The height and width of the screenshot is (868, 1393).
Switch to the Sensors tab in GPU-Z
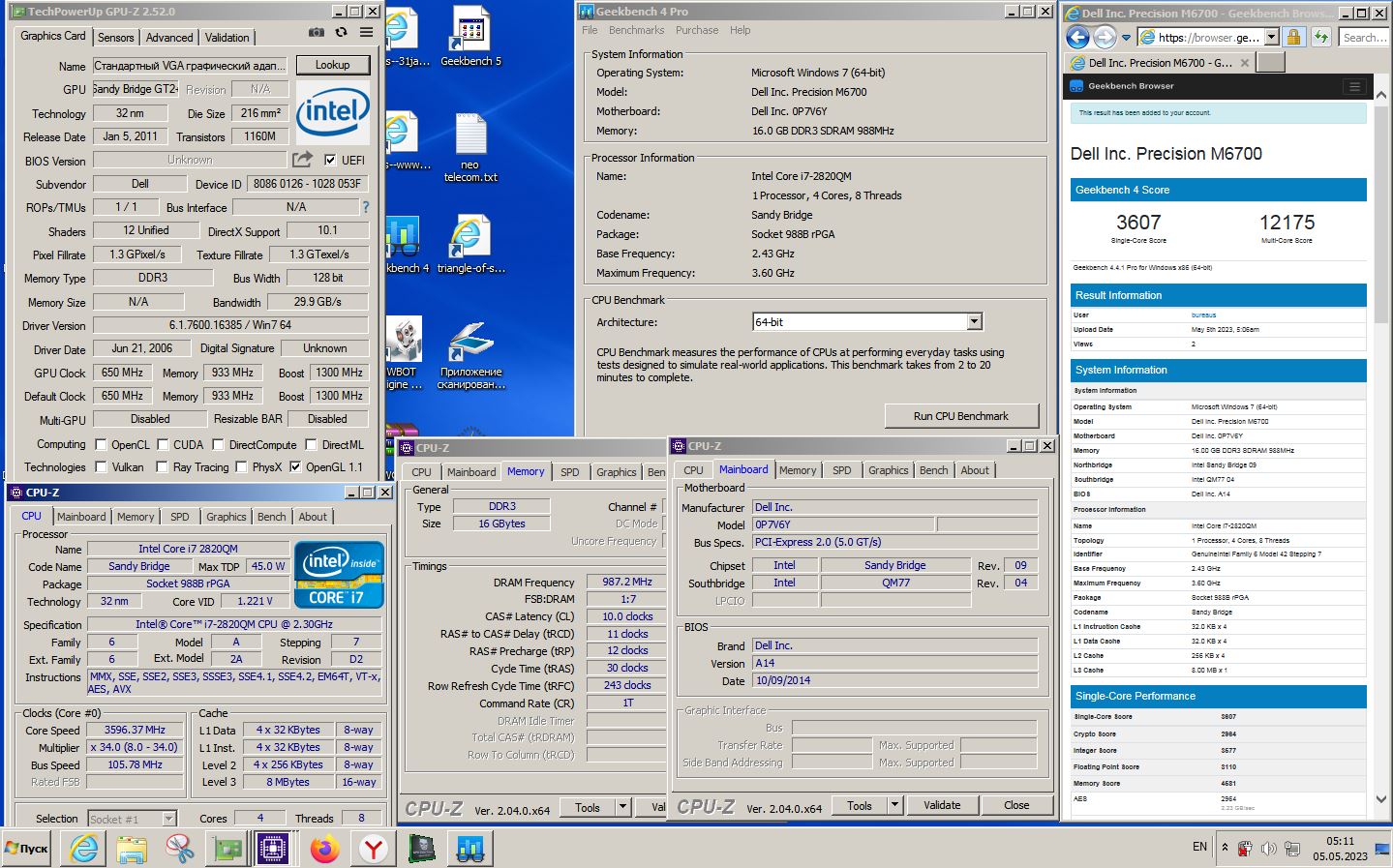pos(116,37)
